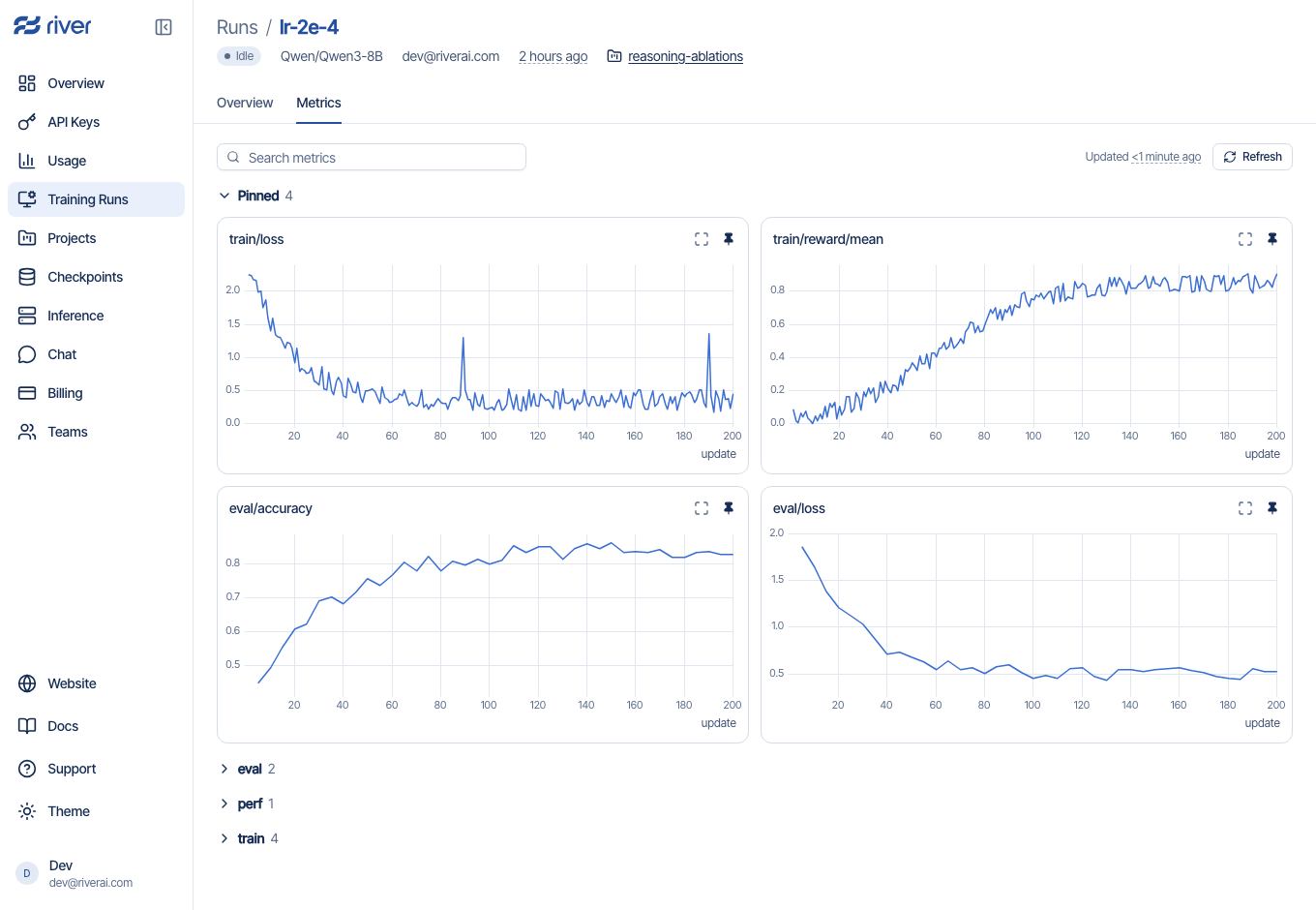Viewport: 1316px width, 910px height.
Task: Click the Idle status badge
Action: pos(239,56)
